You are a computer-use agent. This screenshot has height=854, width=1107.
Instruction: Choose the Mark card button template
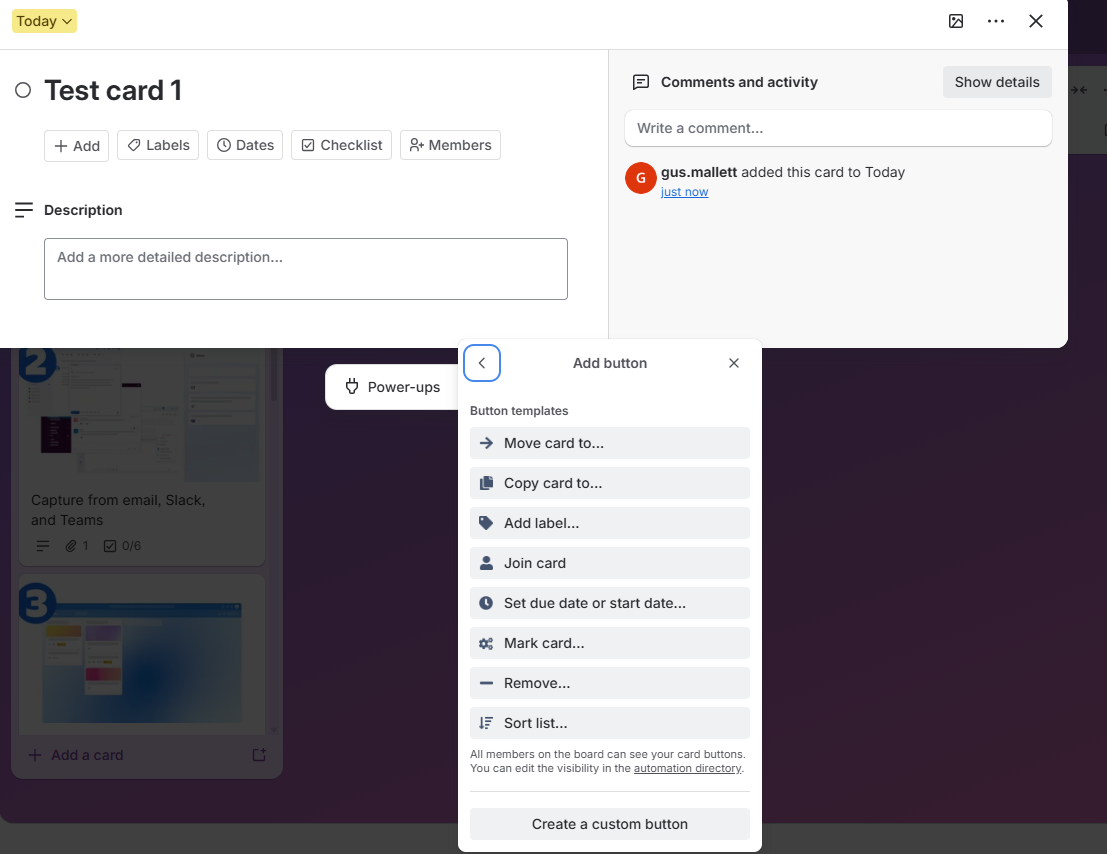point(609,643)
